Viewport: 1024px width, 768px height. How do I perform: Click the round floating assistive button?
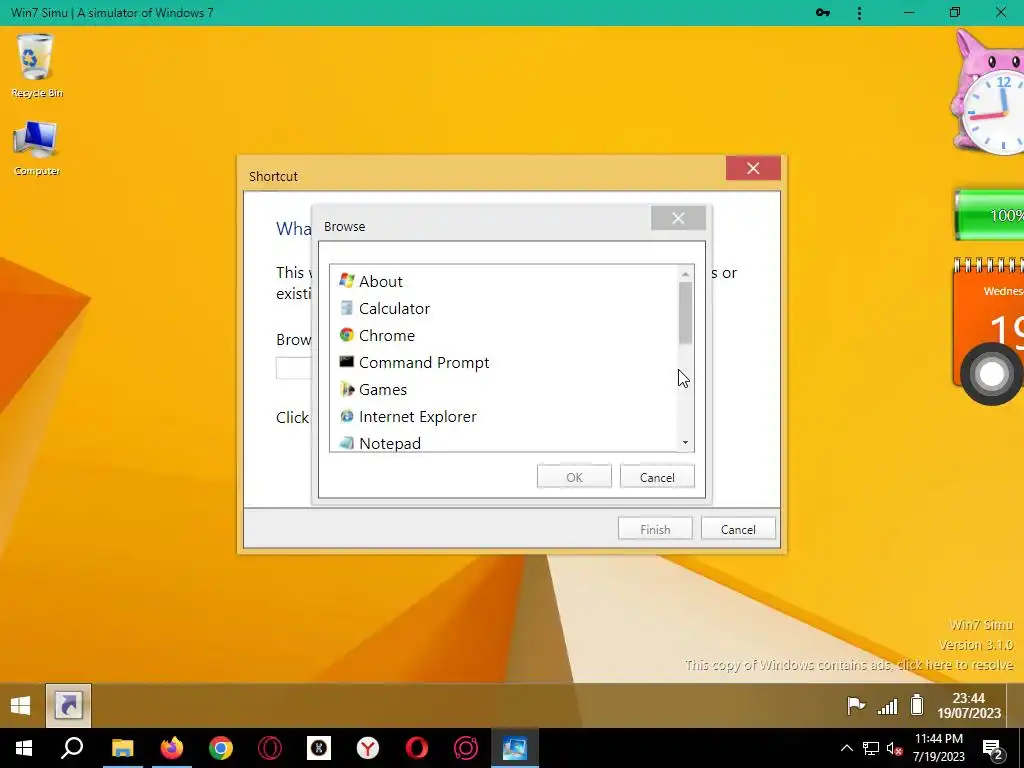point(991,374)
